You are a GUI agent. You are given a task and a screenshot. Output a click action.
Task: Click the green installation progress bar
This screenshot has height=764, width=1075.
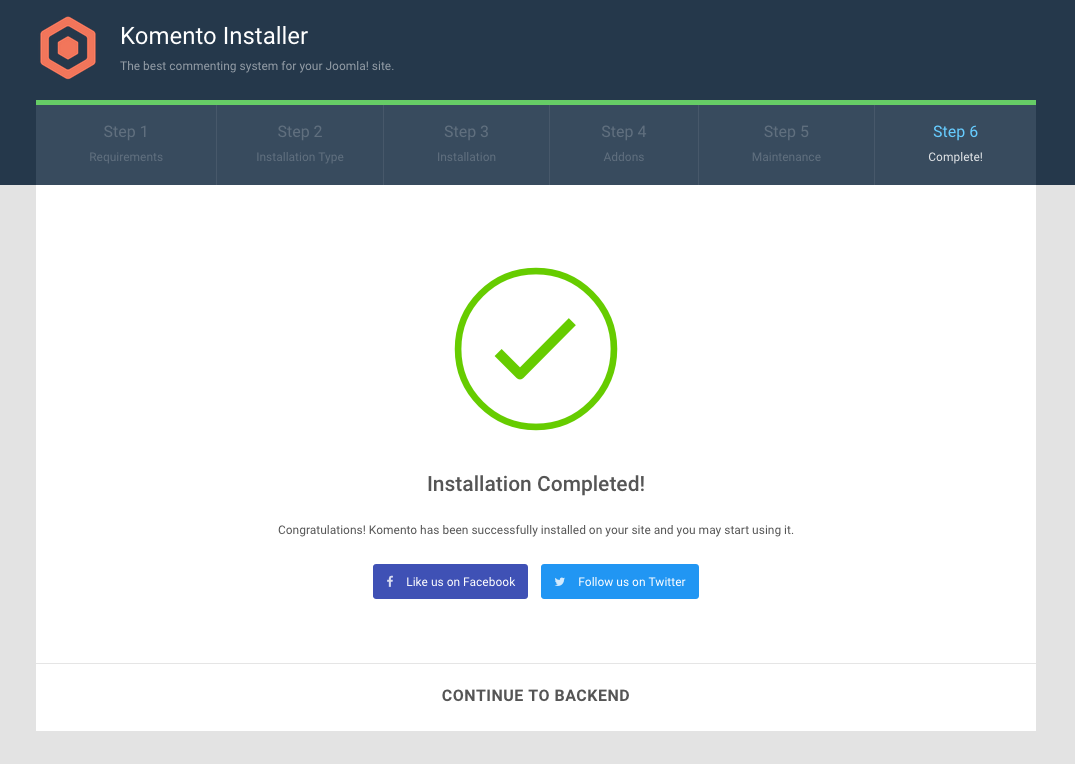click(536, 103)
